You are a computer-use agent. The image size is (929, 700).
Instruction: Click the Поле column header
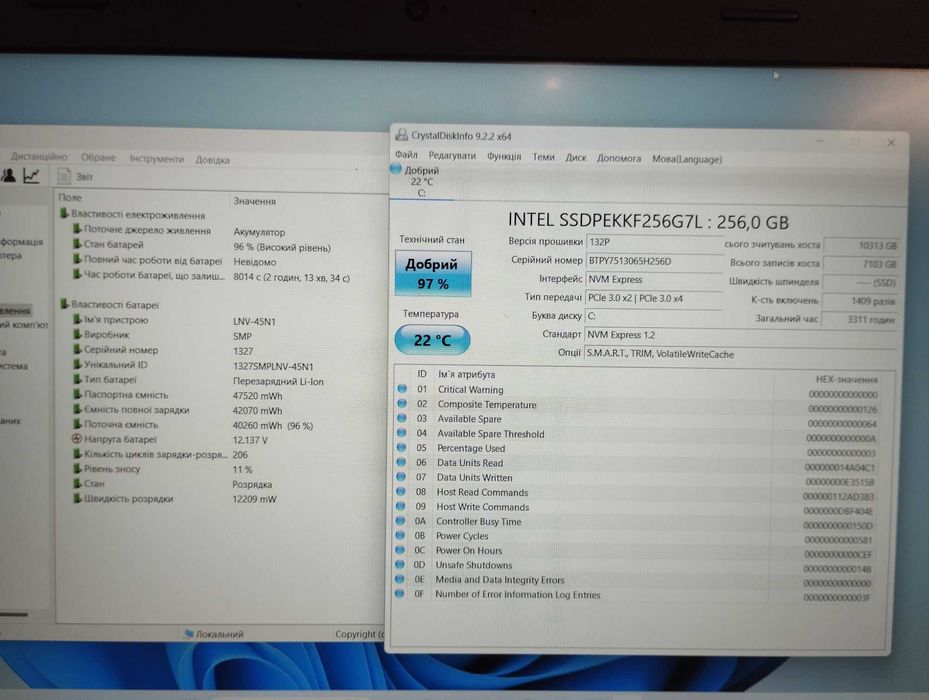(x=70, y=197)
